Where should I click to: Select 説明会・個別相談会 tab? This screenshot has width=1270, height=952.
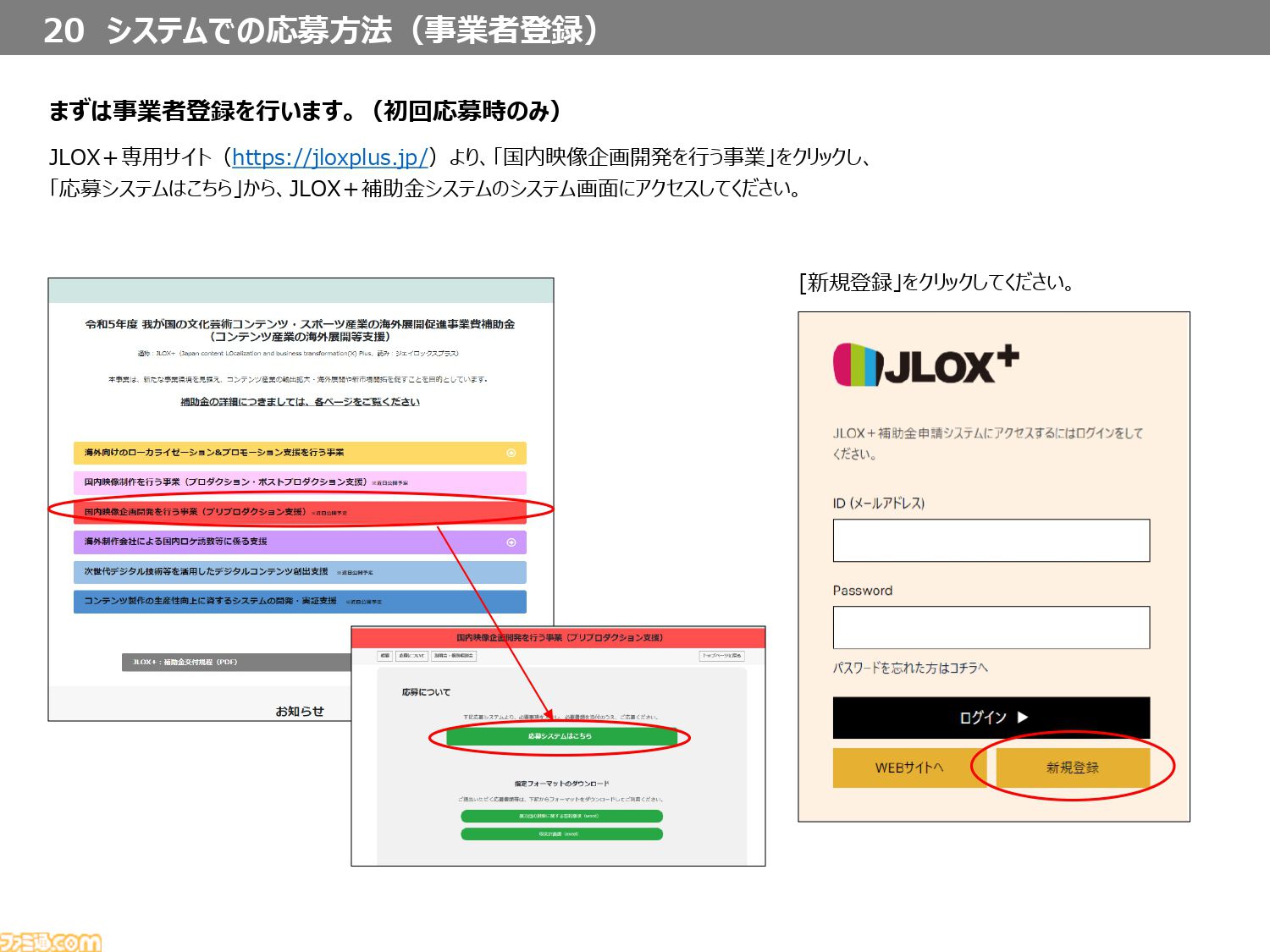(x=454, y=656)
